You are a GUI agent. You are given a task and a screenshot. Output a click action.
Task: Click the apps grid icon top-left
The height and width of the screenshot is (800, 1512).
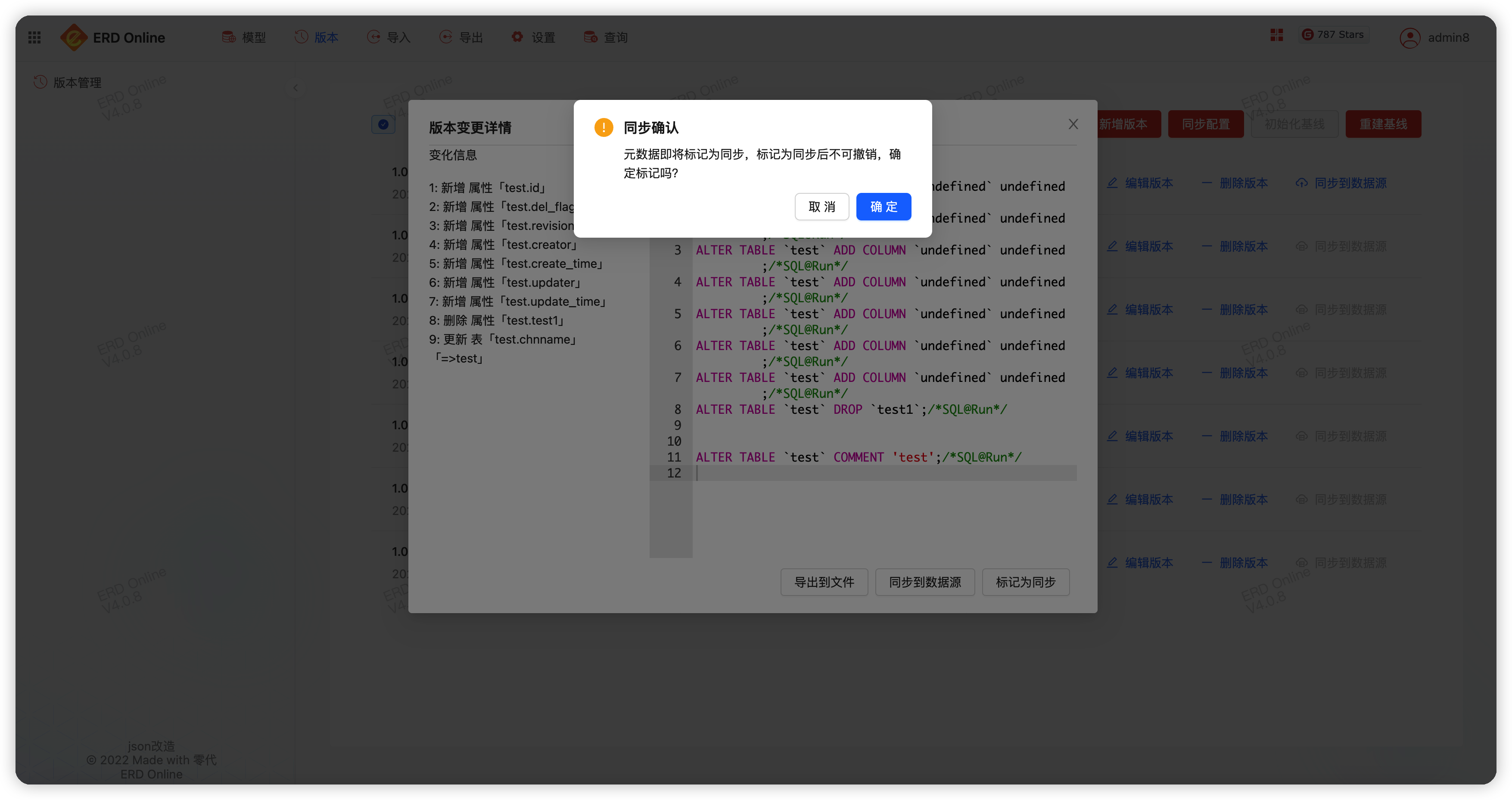[x=34, y=37]
